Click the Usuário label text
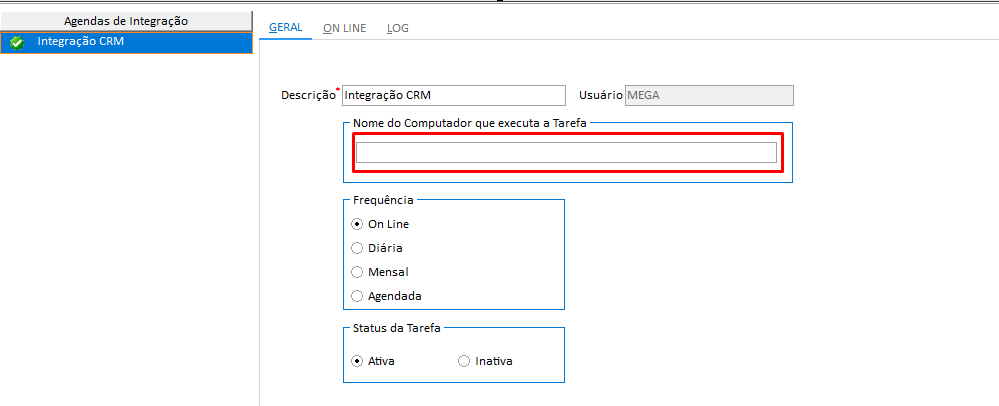The image size is (999, 406). (x=600, y=95)
